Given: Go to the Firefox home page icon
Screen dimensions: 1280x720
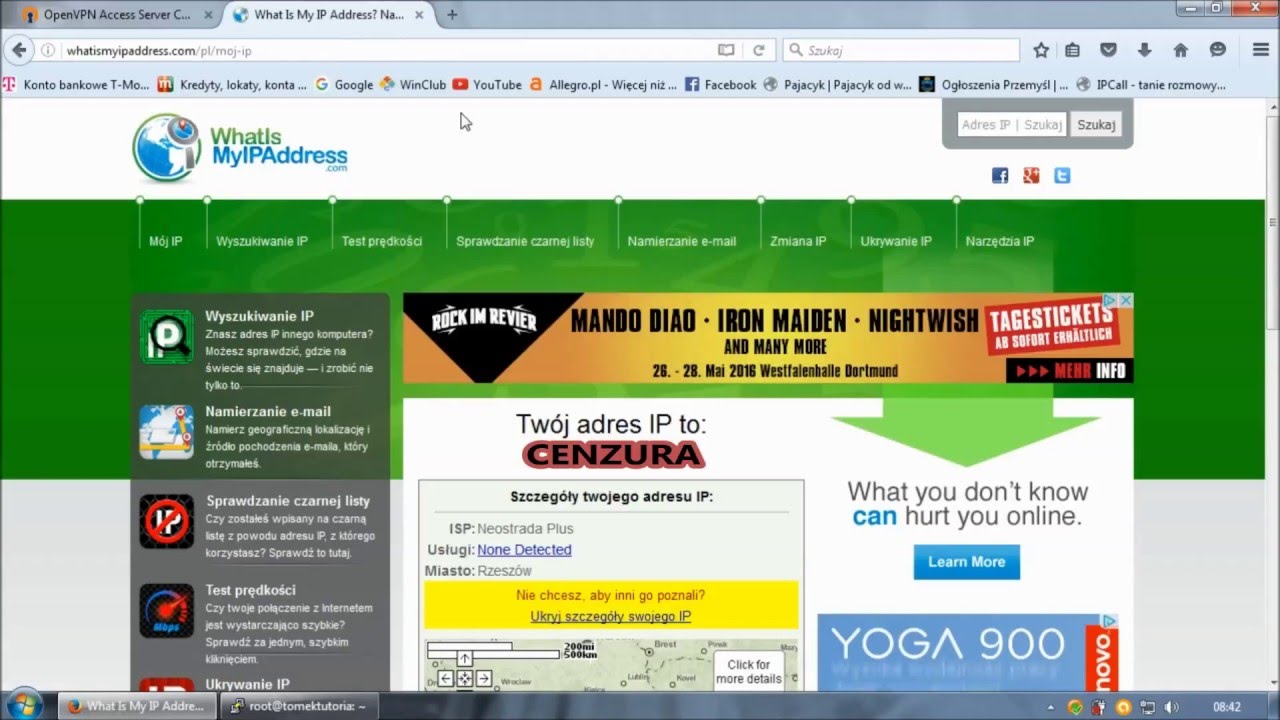Looking at the screenshot, I should coord(1181,50).
